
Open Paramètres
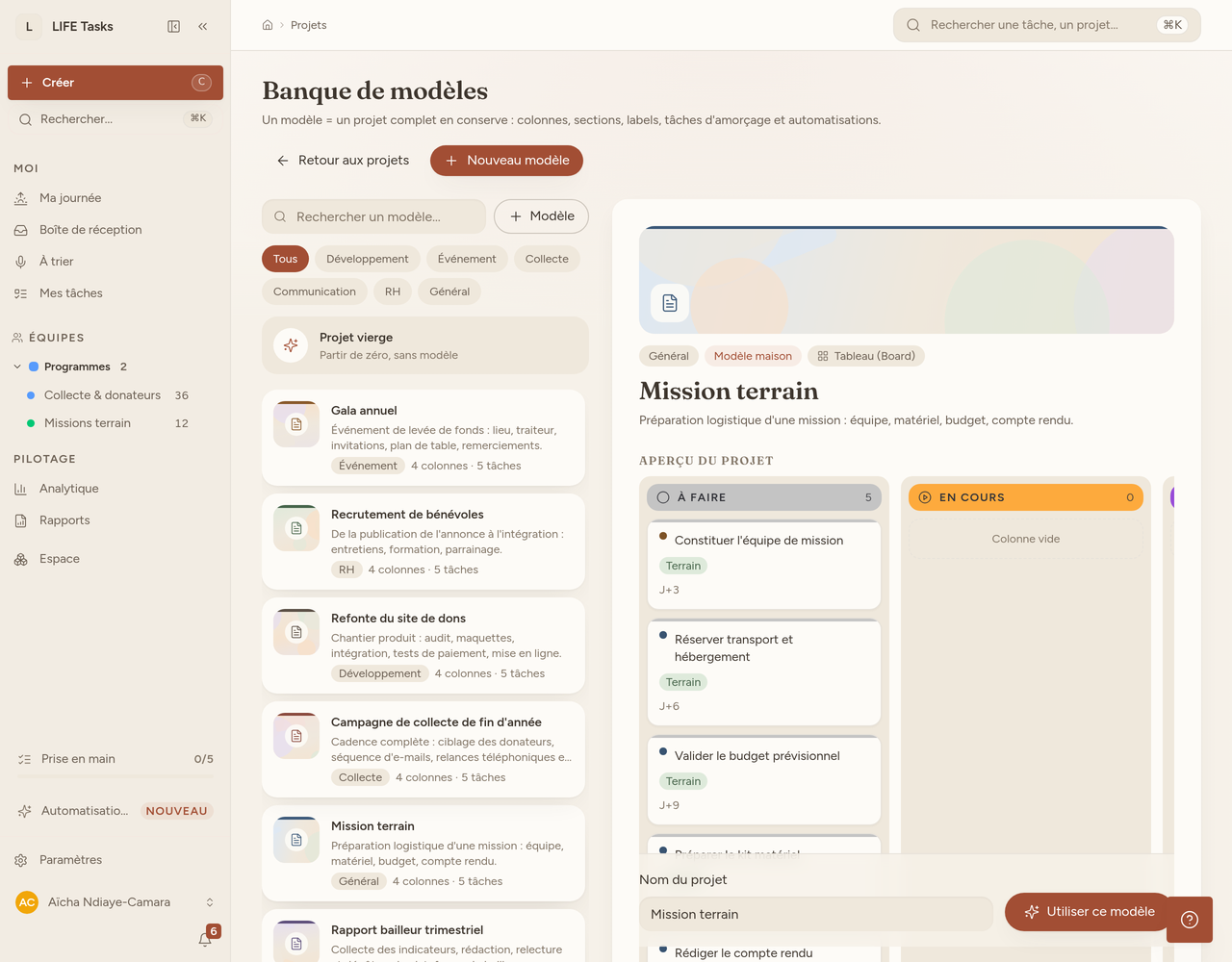click(115, 860)
